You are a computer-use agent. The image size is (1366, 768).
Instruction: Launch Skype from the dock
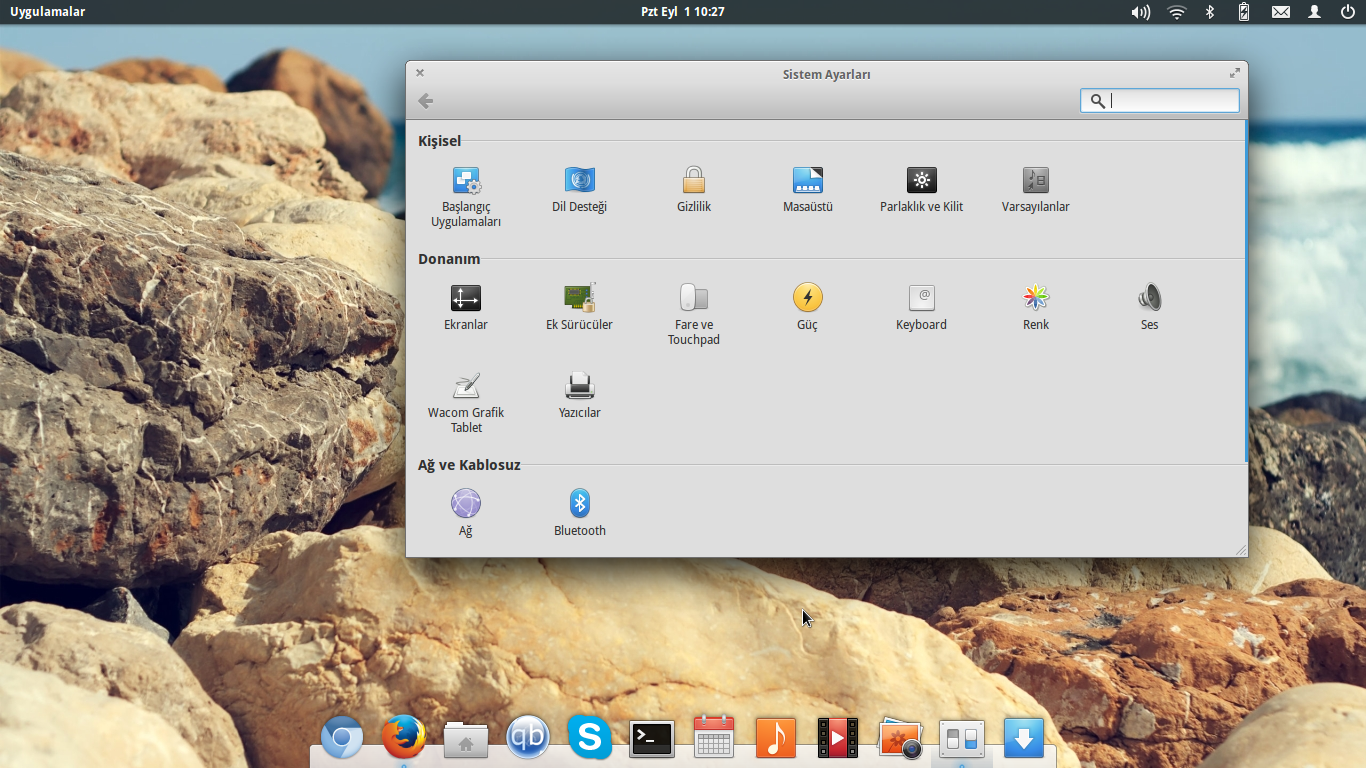[590, 738]
